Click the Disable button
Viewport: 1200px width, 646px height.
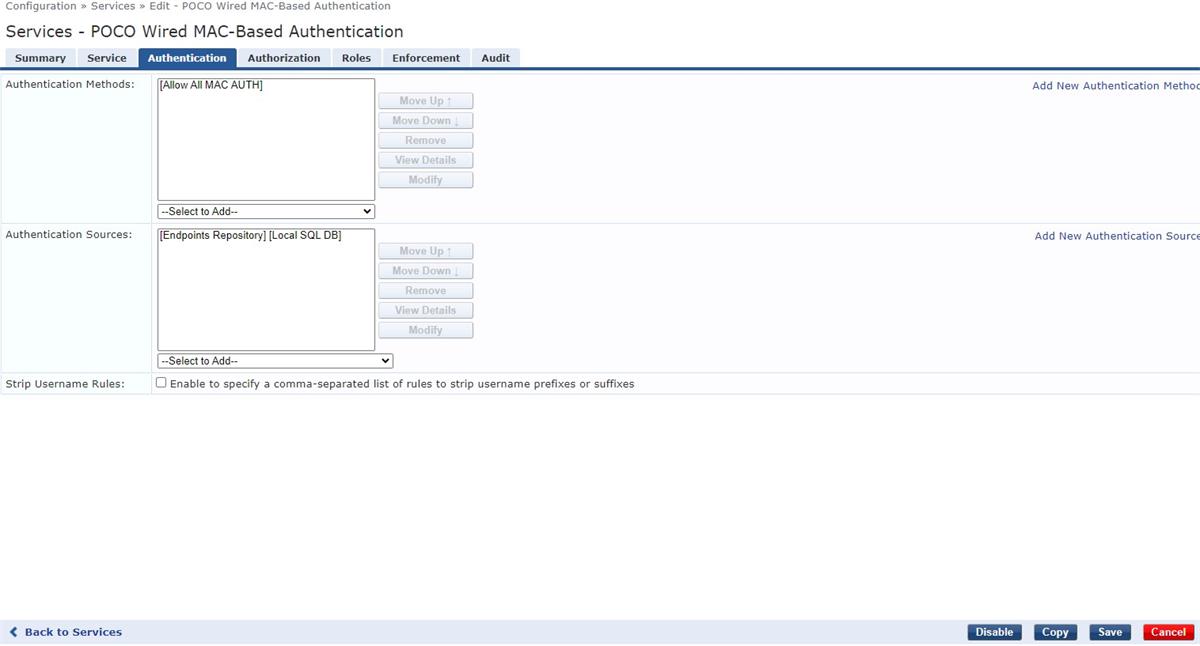(994, 632)
